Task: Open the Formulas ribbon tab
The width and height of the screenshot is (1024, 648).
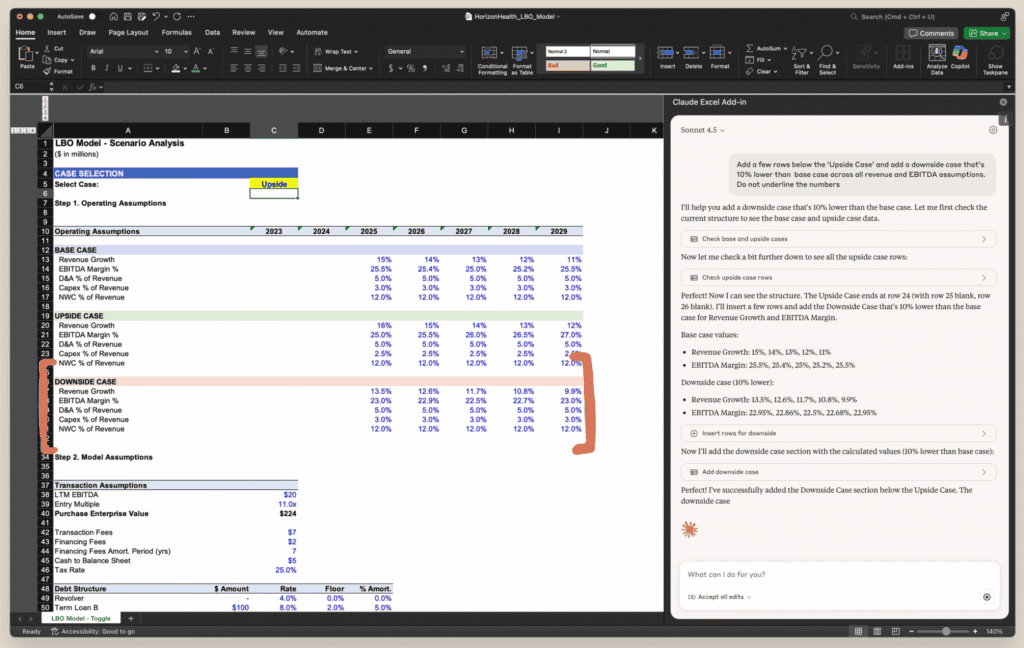Action: pyautogui.click(x=177, y=32)
